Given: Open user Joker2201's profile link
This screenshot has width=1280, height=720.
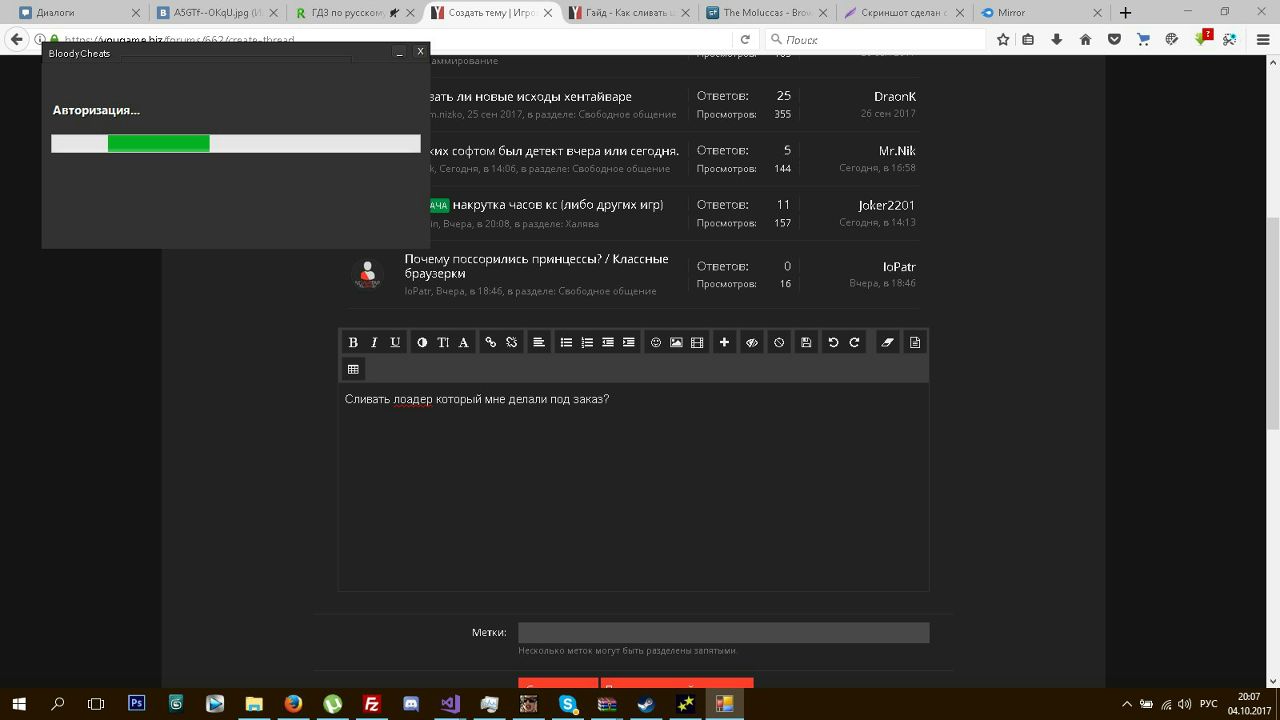Looking at the screenshot, I should coord(886,205).
